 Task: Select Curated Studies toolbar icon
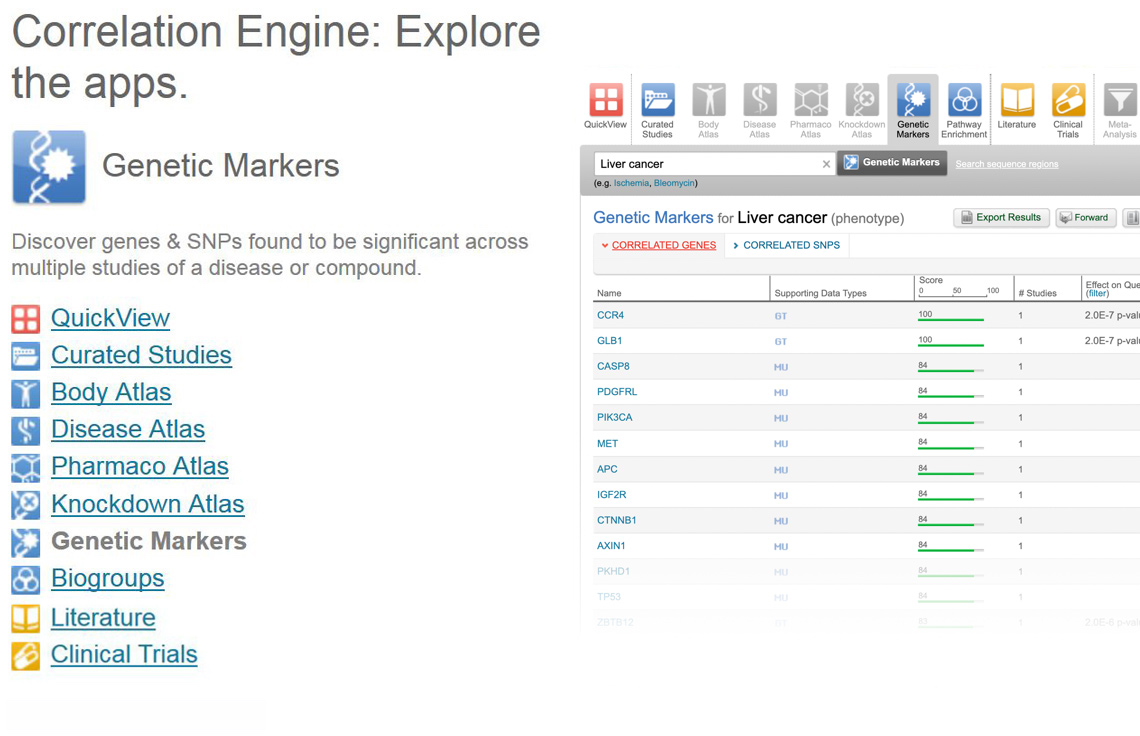click(657, 101)
